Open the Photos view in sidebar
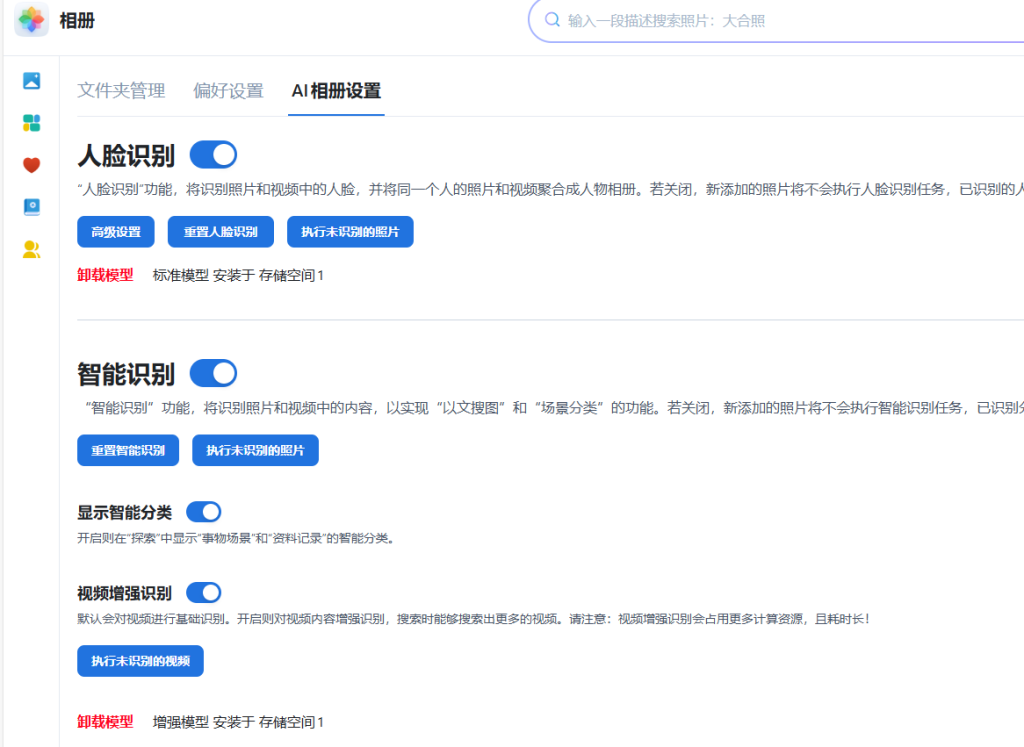 [31, 81]
